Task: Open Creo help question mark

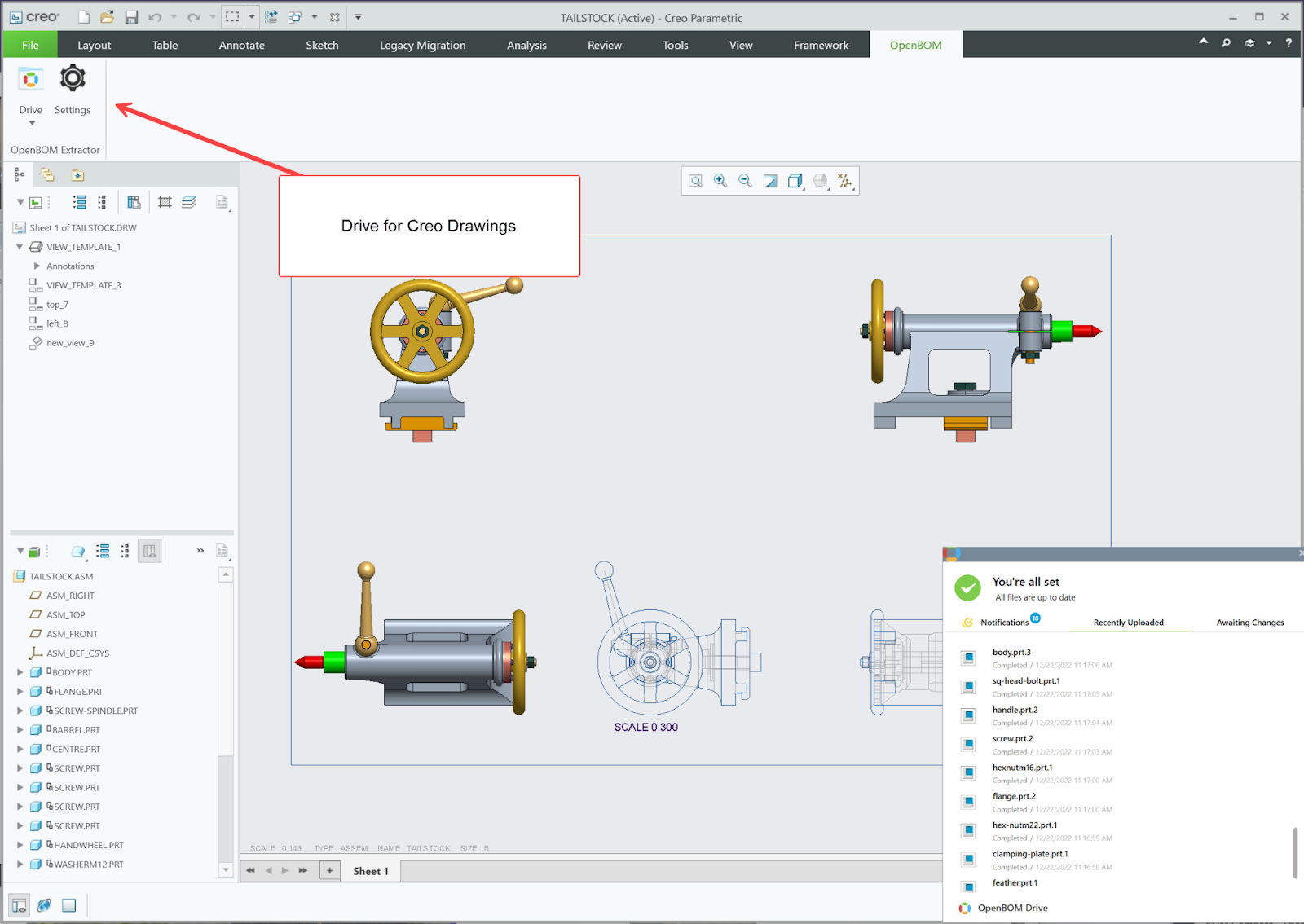Action: coord(1289,43)
